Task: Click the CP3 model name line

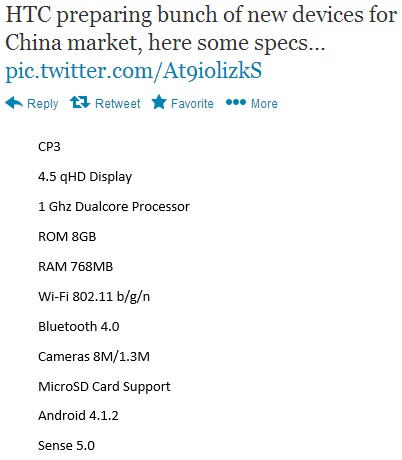Action: (49, 147)
